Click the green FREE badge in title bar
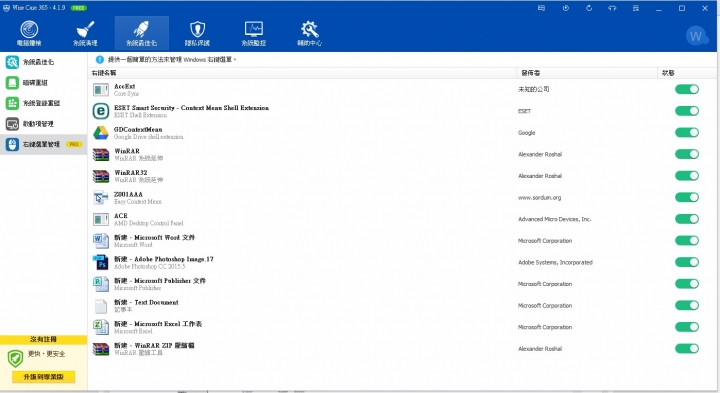This screenshot has width=720, height=393. coord(79,8)
